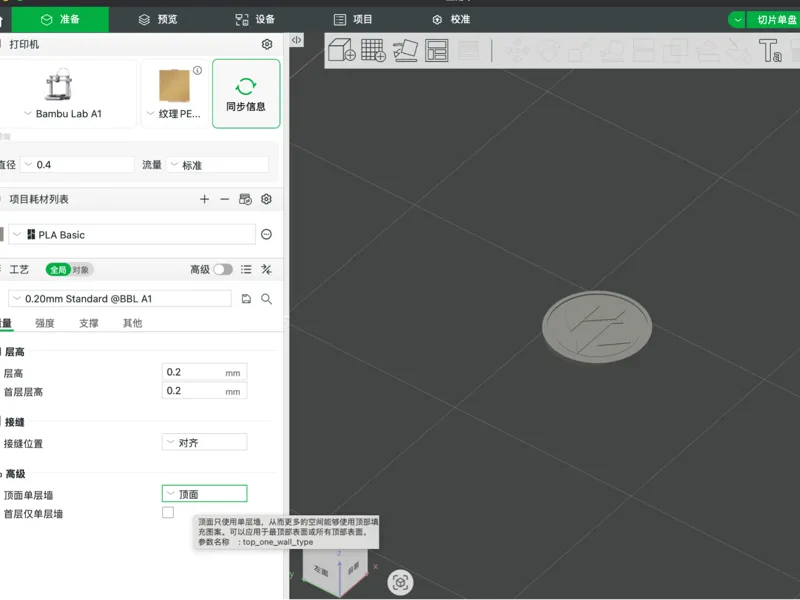
Task: Open the 纹理PE plate type dropdown
Action: [174, 114]
